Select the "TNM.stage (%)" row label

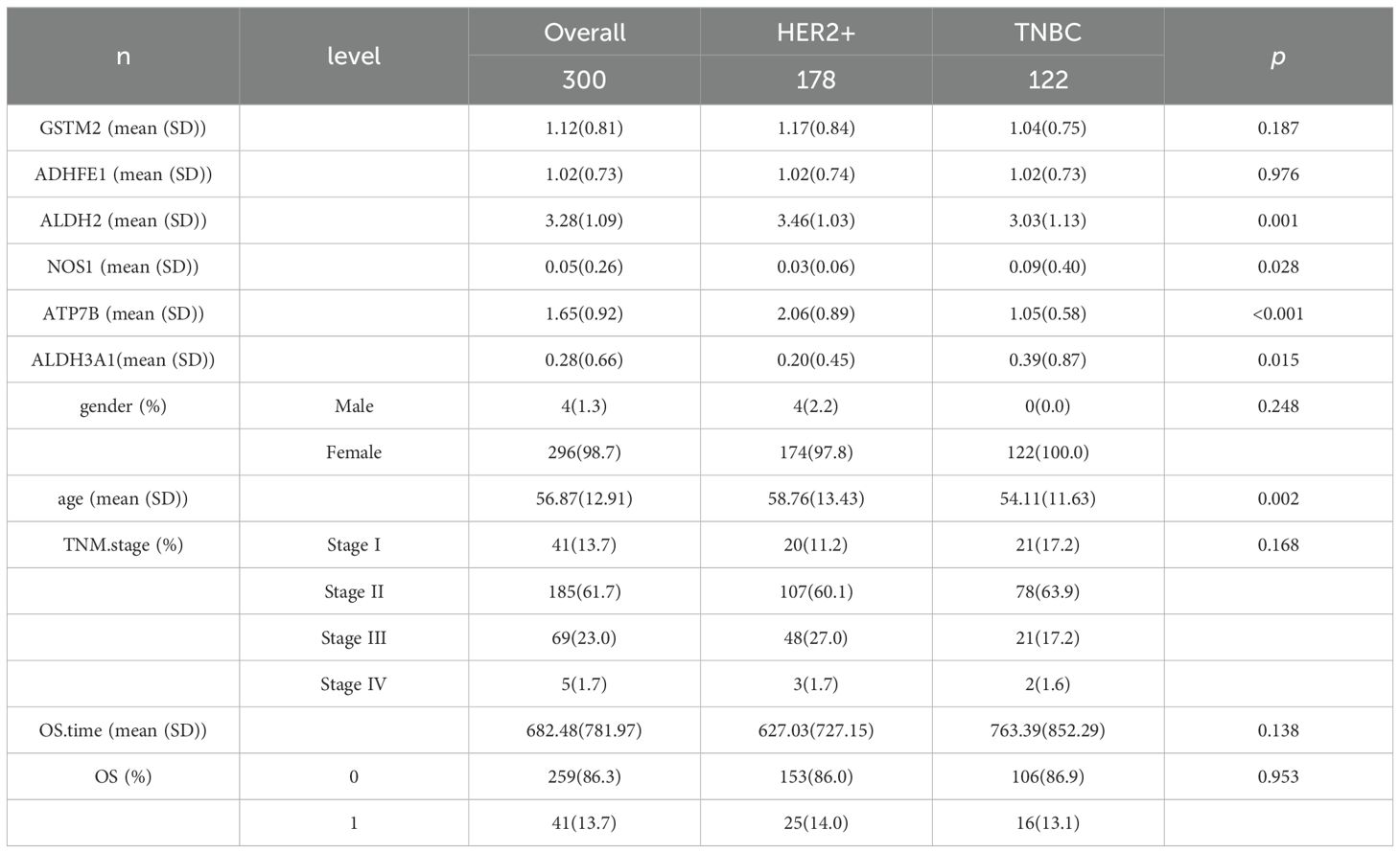pyautogui.click(x=123, y=545)
